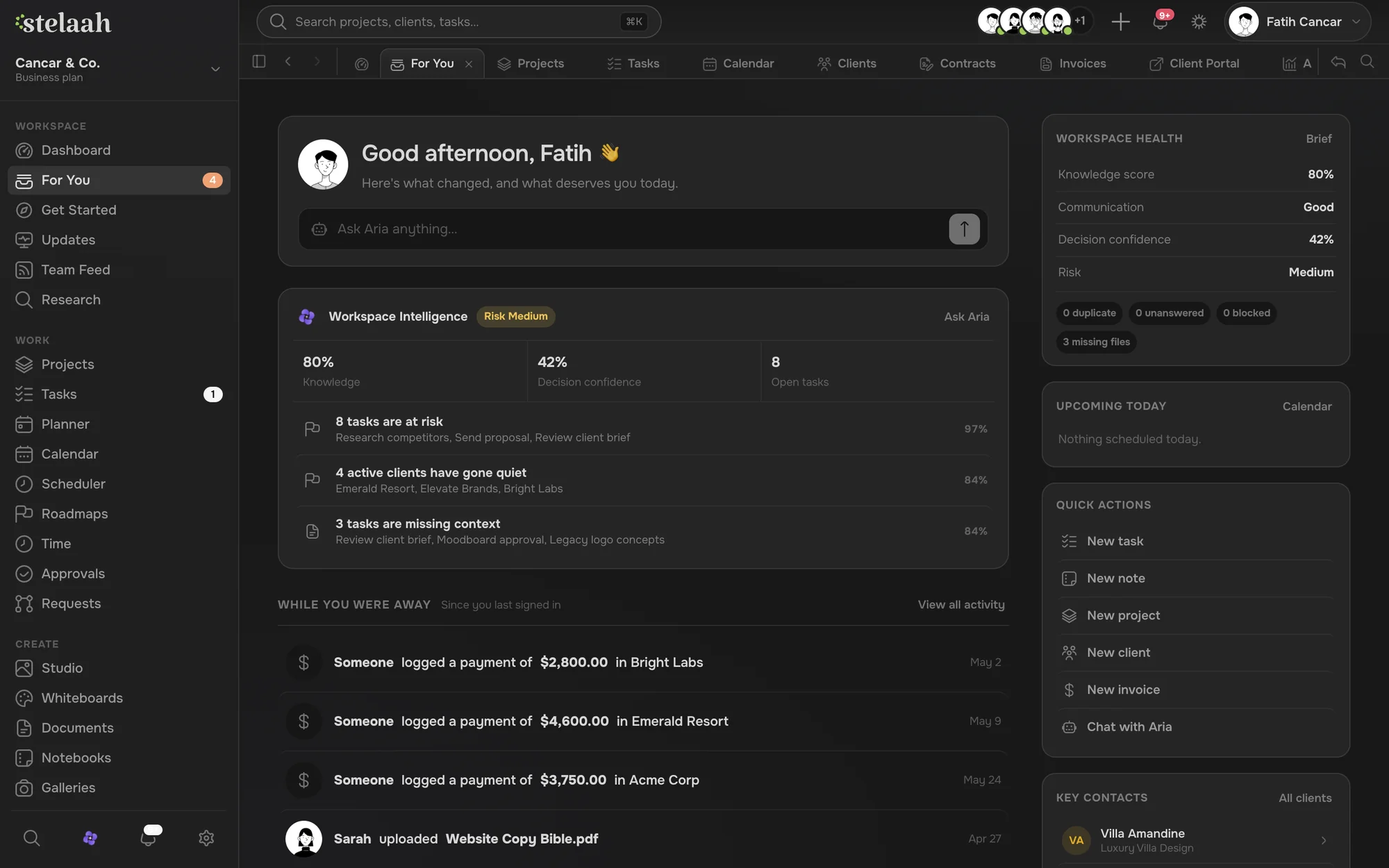Open 3 tasks are missing context row

pos(643,531)
